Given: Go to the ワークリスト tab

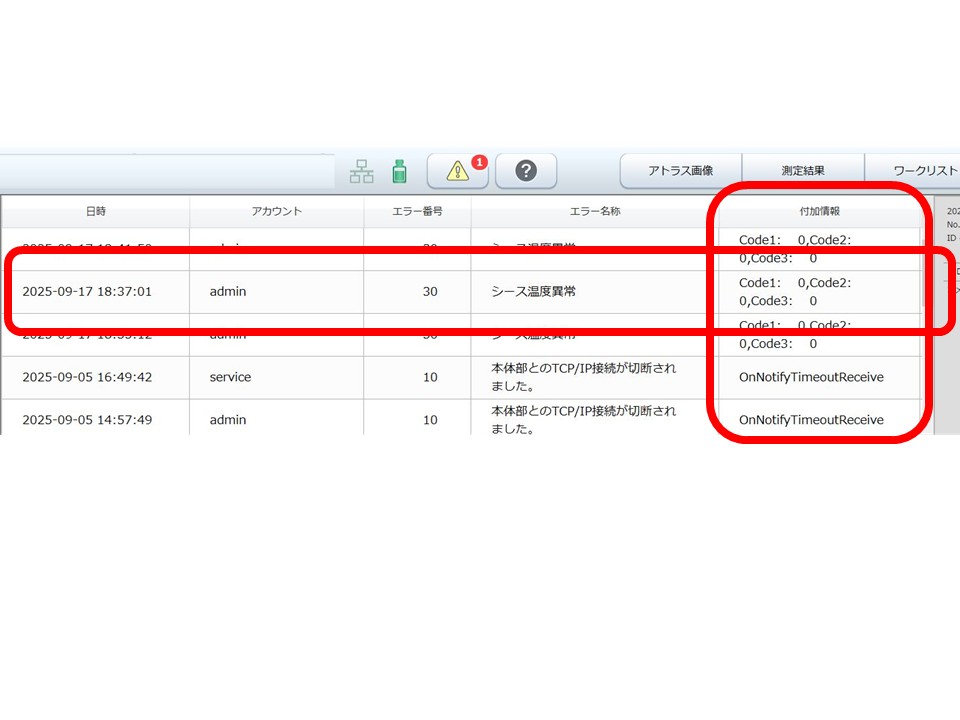Looking at the screenshot, I should (x=922, y=171).
